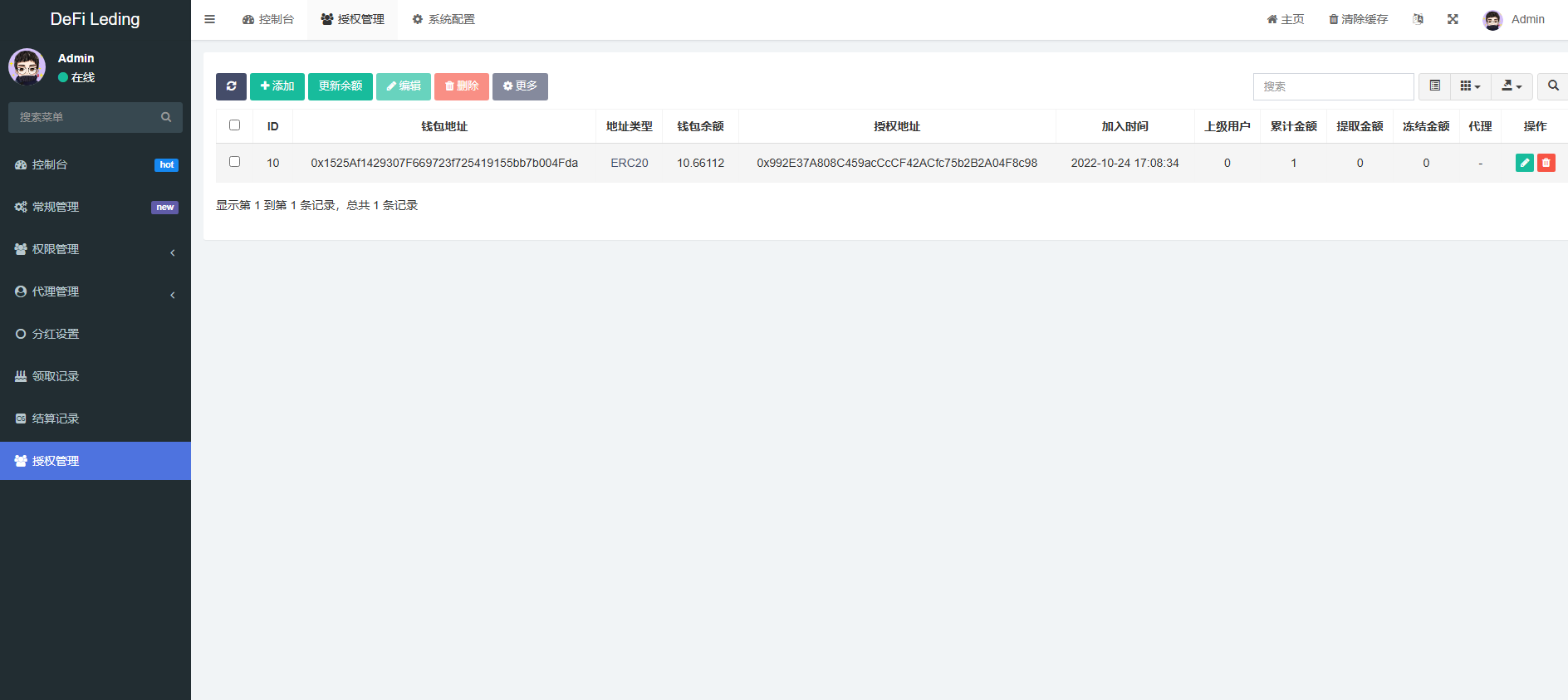Sort by the 加入时间 column header
Viewport: 1568px width, 700px height.
click(1125, 126)
